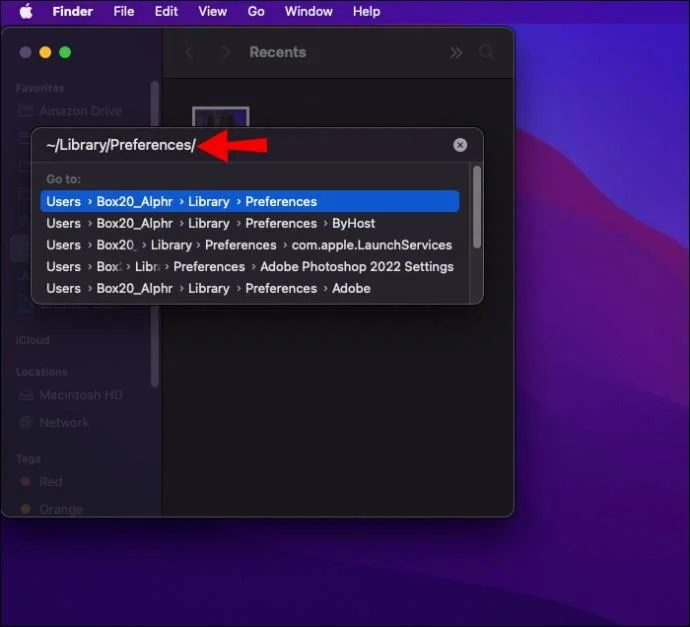690x627 pixels.
Task: Open the Go menu
Action: [x=256, y=11]
